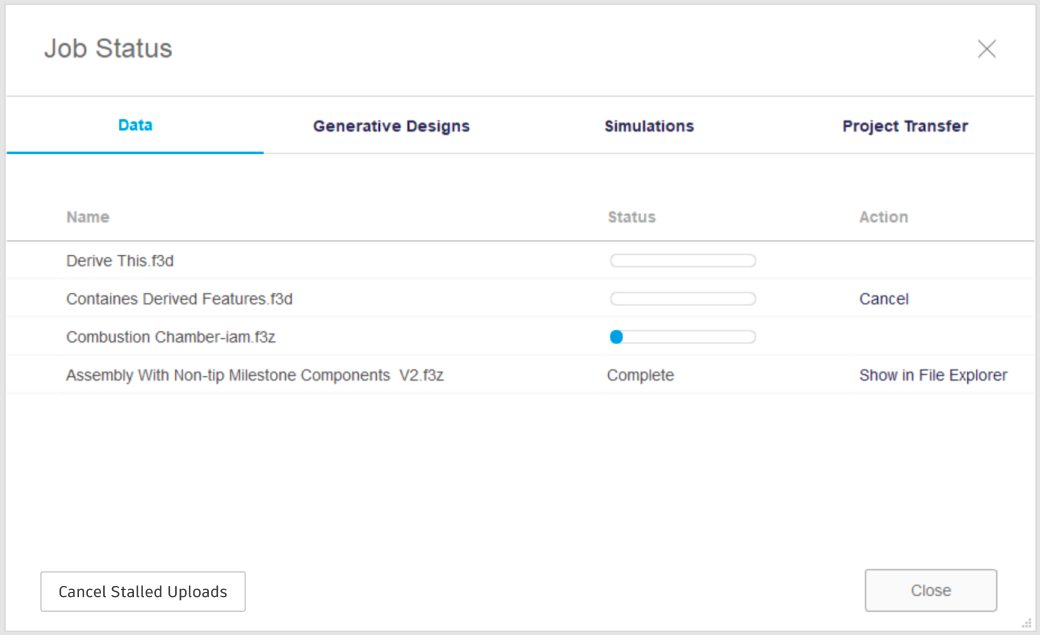Click the Combustion Chamber-iam.f3z progress bar
Image resolution: width=1040 pixels, height=635 pixels.
pos(683,337)
